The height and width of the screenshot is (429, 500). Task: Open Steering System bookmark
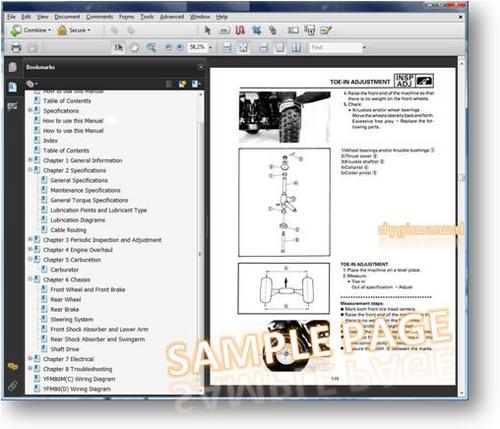(72, 319)
